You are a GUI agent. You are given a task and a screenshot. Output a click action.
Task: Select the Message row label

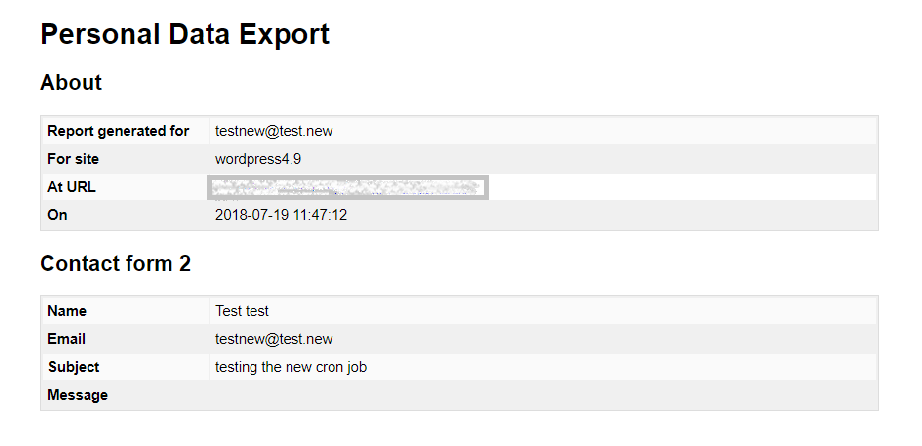[x=77, y=395]
